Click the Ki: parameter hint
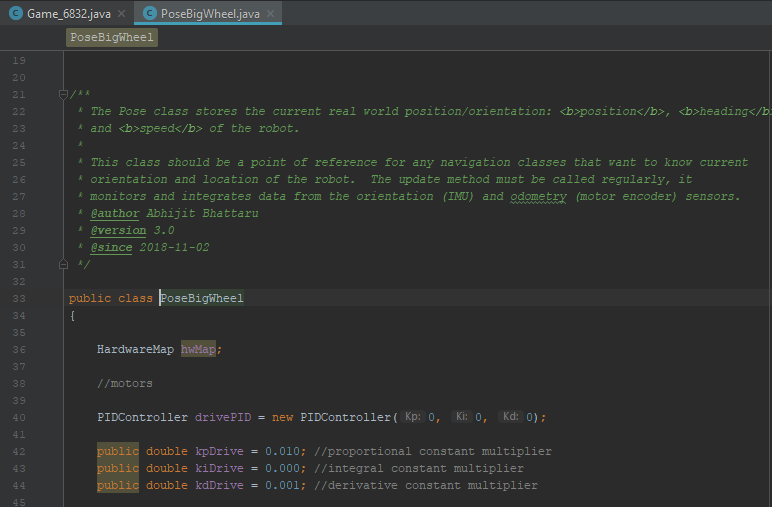The image size is (772, 507). 461,416
